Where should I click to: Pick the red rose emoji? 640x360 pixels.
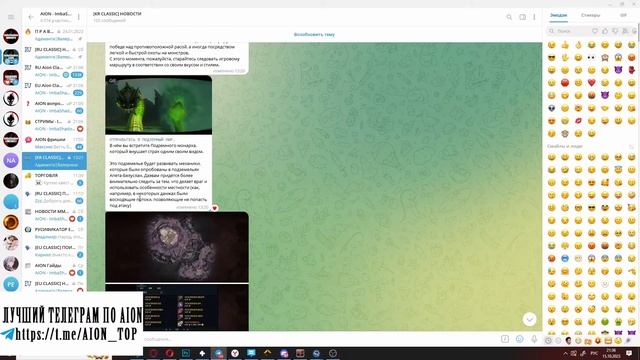pyautogui.click(x=631, y=70)
